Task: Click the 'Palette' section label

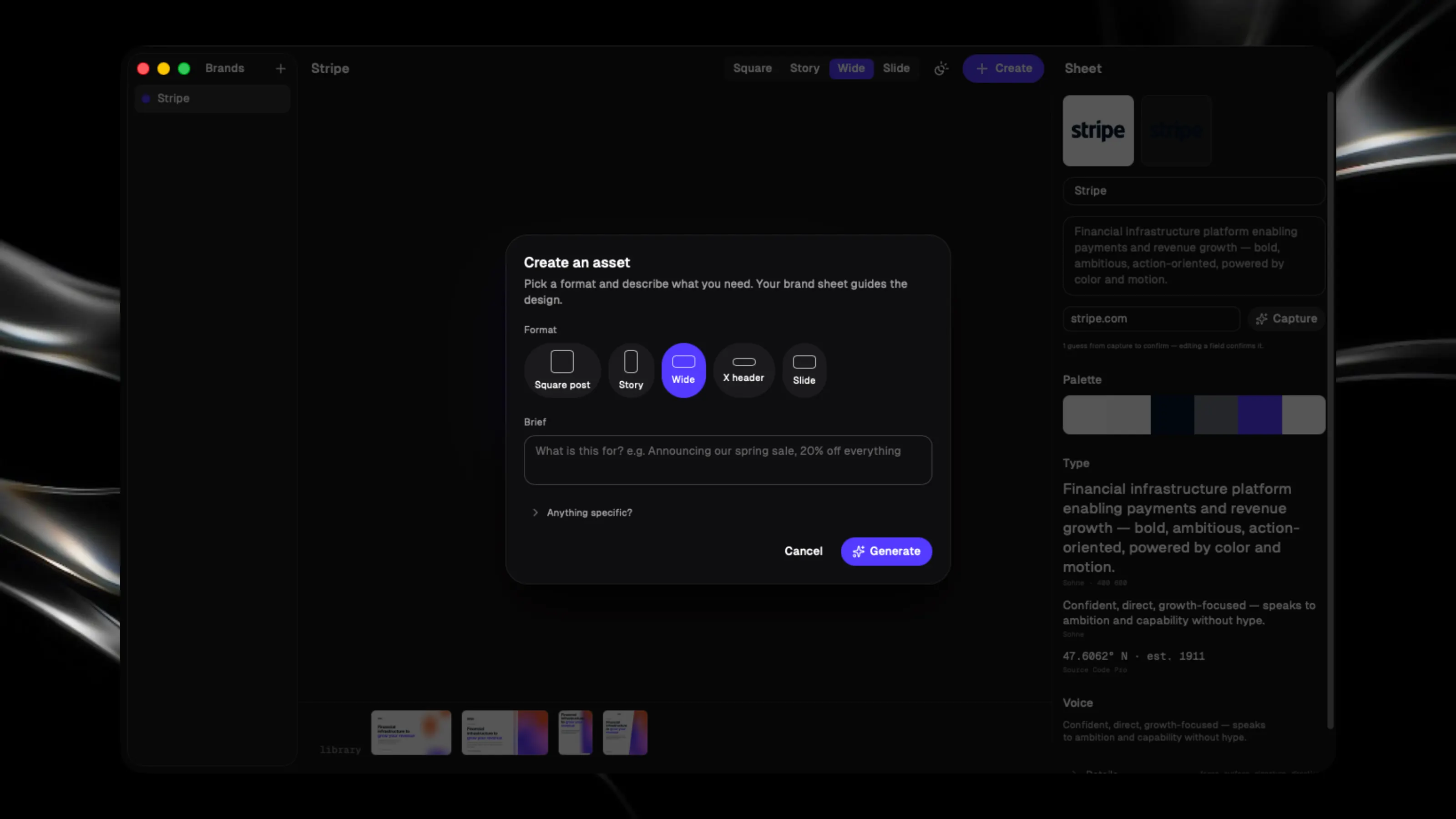Action: [1081, 380]
